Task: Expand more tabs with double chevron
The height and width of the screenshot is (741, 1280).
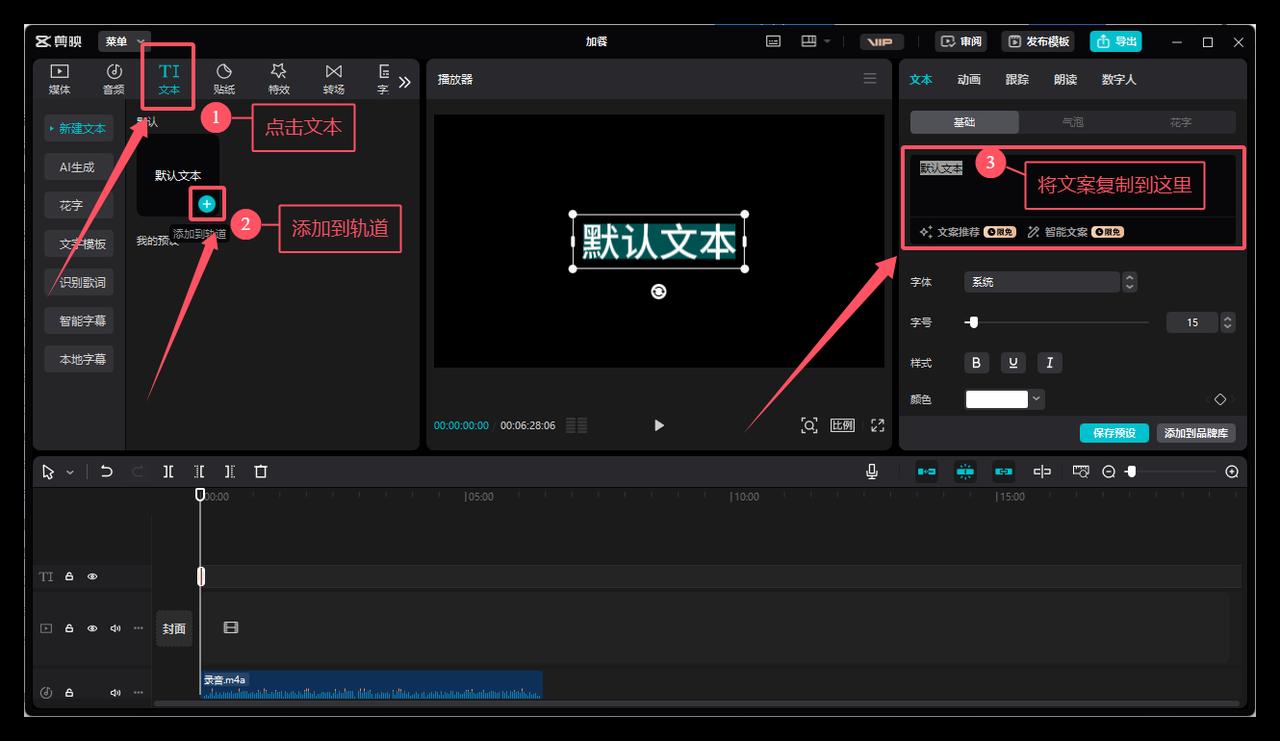Action: 404,82
